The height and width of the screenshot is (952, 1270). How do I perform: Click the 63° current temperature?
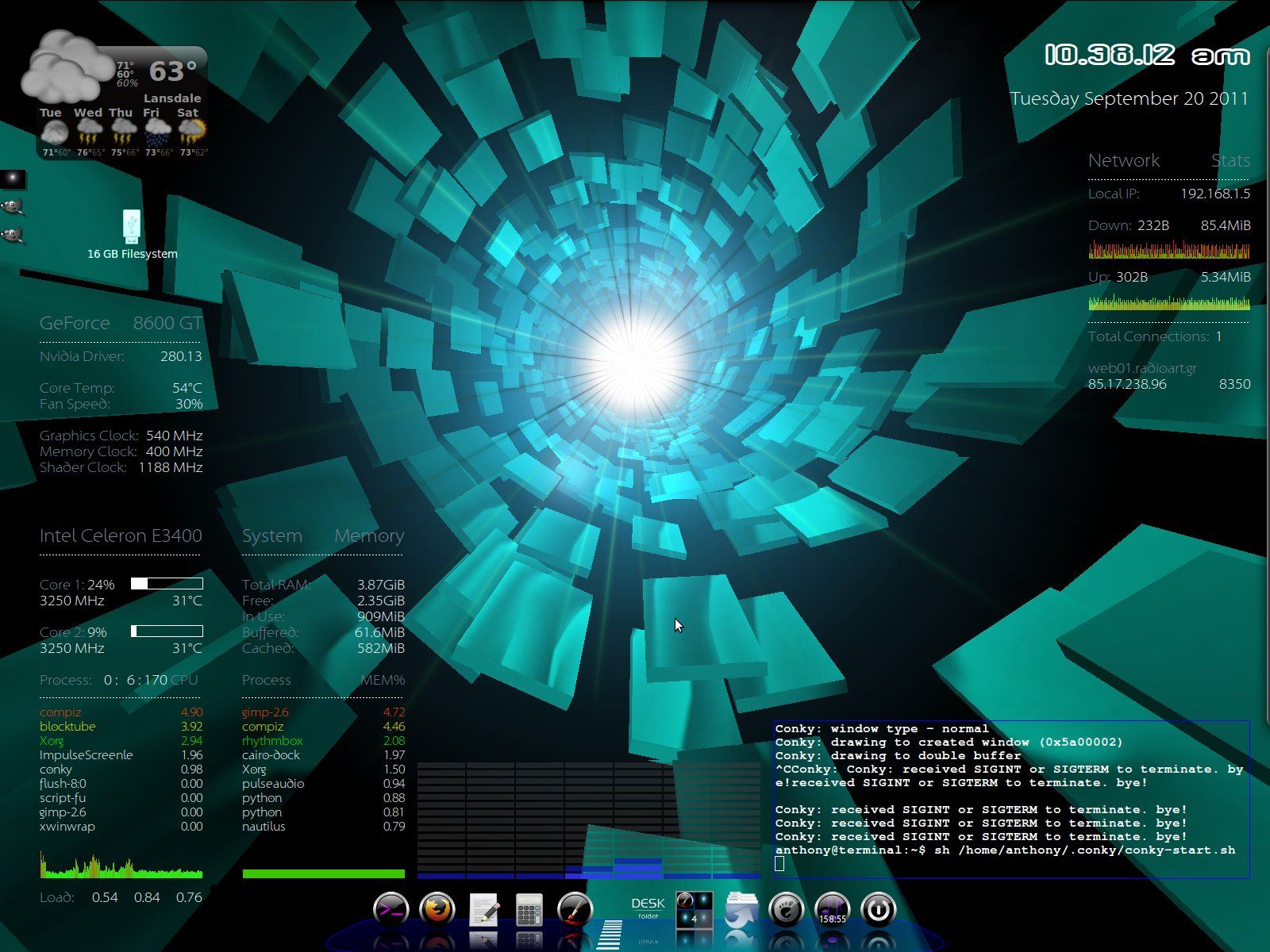coord(172,71)
